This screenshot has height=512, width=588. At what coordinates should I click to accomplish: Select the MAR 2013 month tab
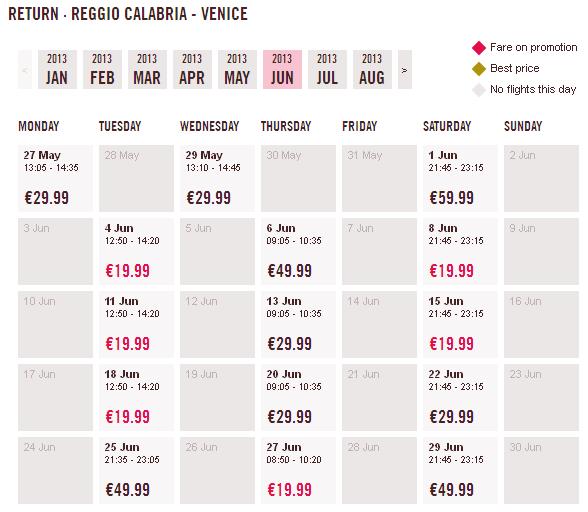pos(147,69)
